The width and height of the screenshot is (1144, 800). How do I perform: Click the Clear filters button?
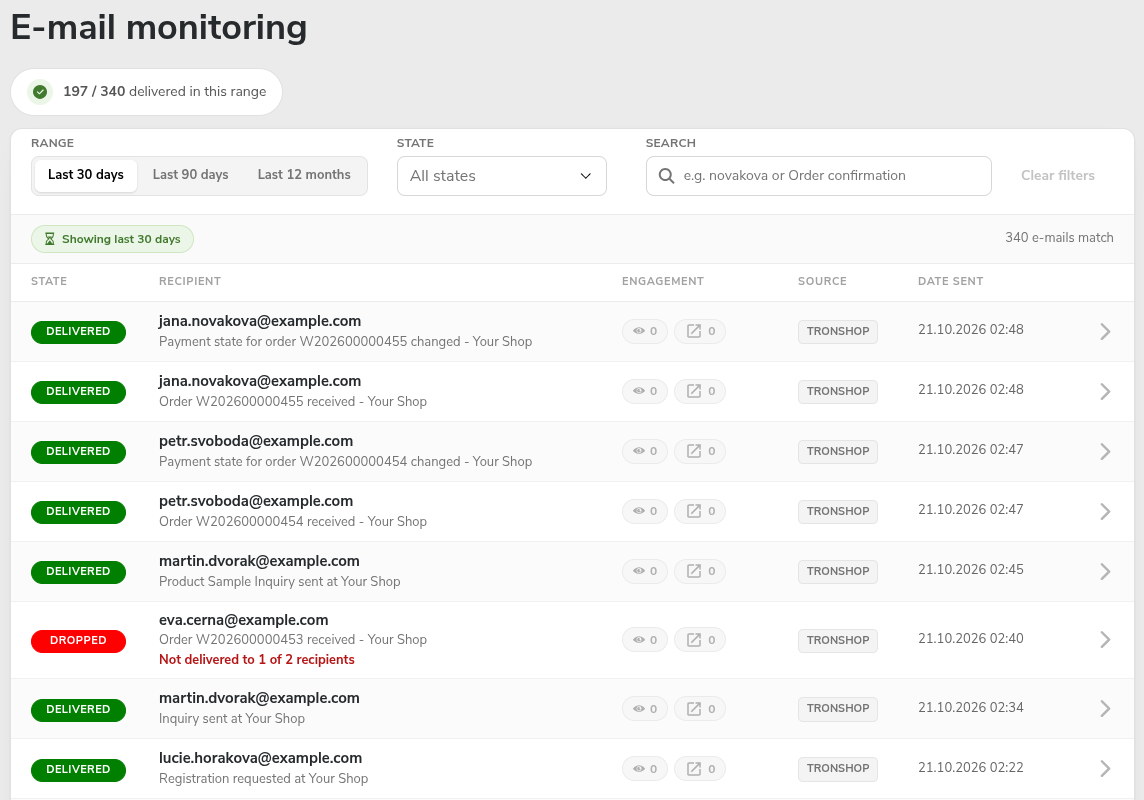click(x=1057, y=176)
